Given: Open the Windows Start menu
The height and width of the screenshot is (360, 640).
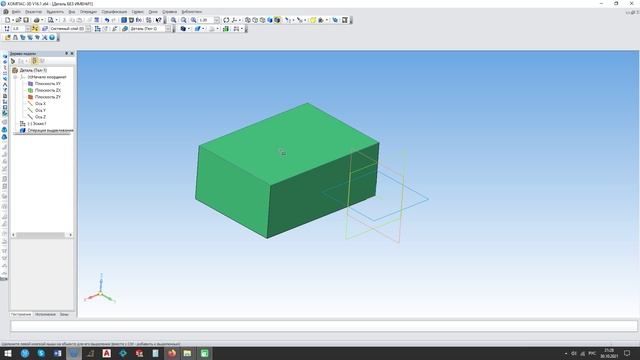Looking at the screenshot, I should click(x=8, y=353).
